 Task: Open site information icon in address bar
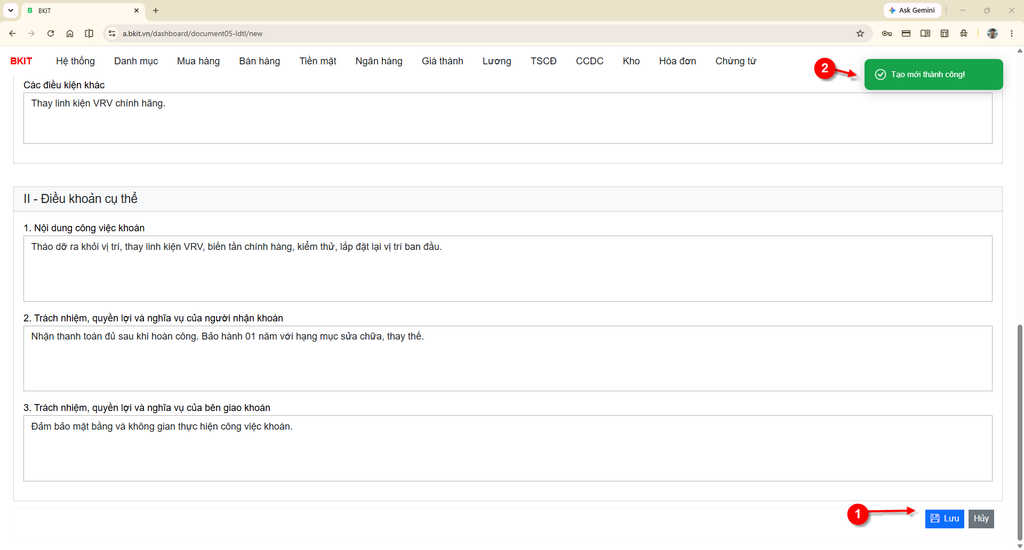click(112, 33)
